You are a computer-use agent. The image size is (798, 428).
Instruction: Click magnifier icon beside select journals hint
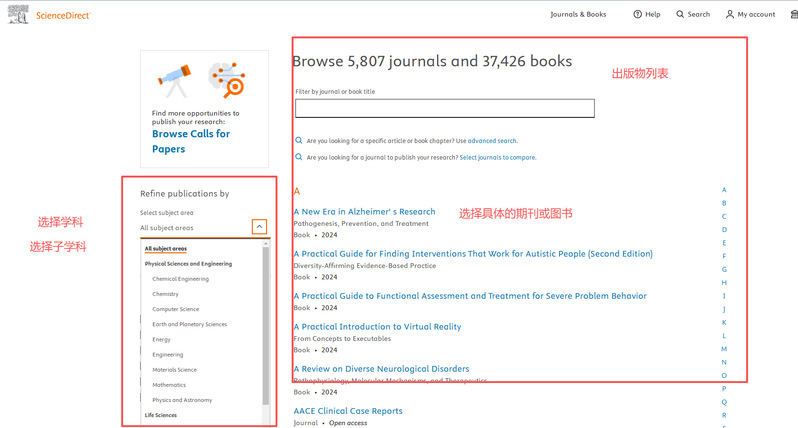(299, 157)
